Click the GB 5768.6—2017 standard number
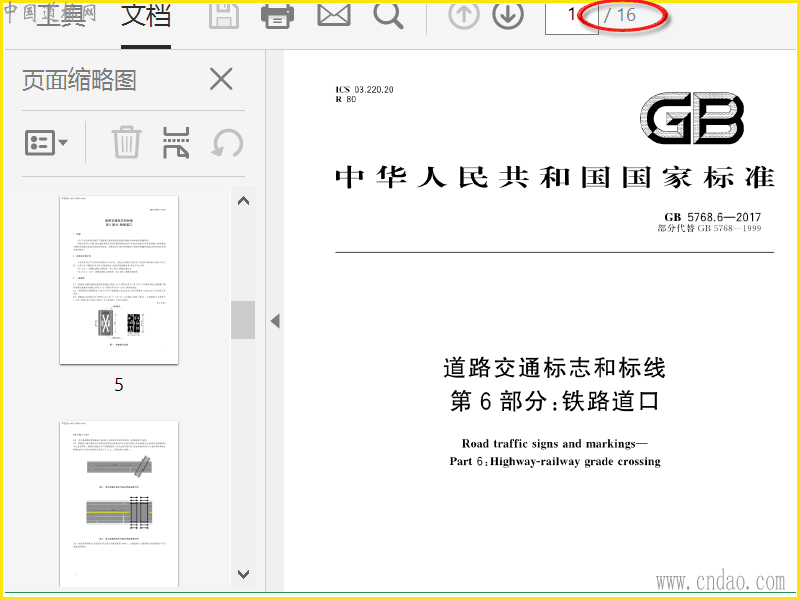The image size is (800, 600). 712,217
